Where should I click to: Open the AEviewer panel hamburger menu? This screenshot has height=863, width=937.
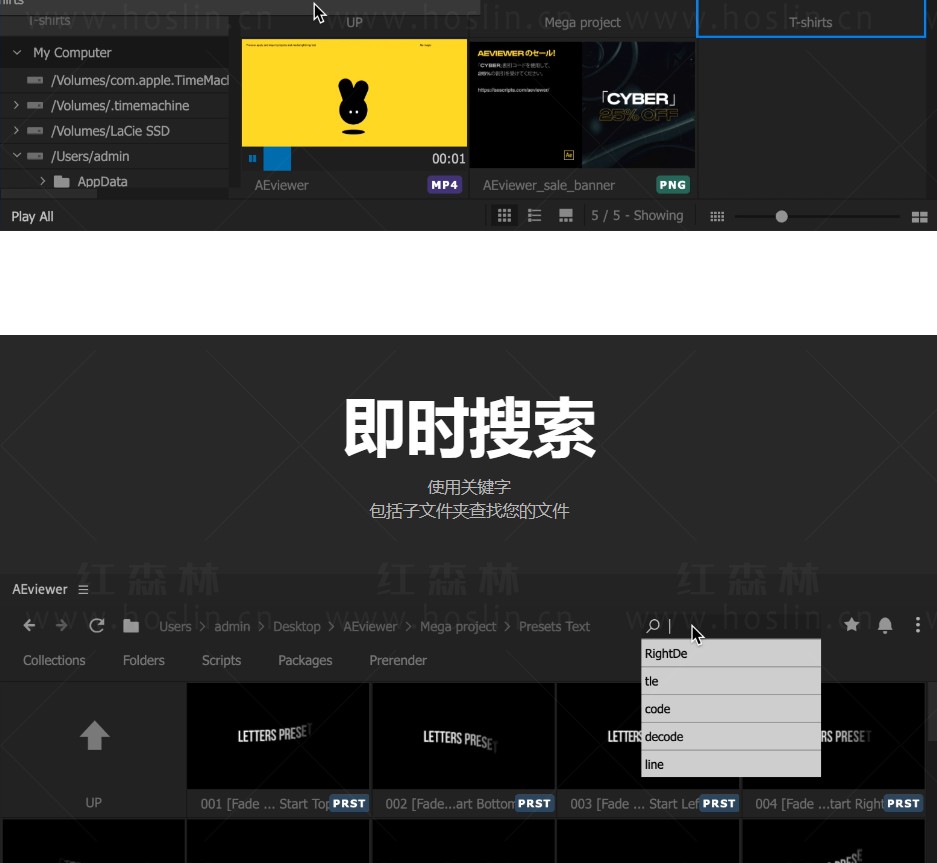[83, 590]
